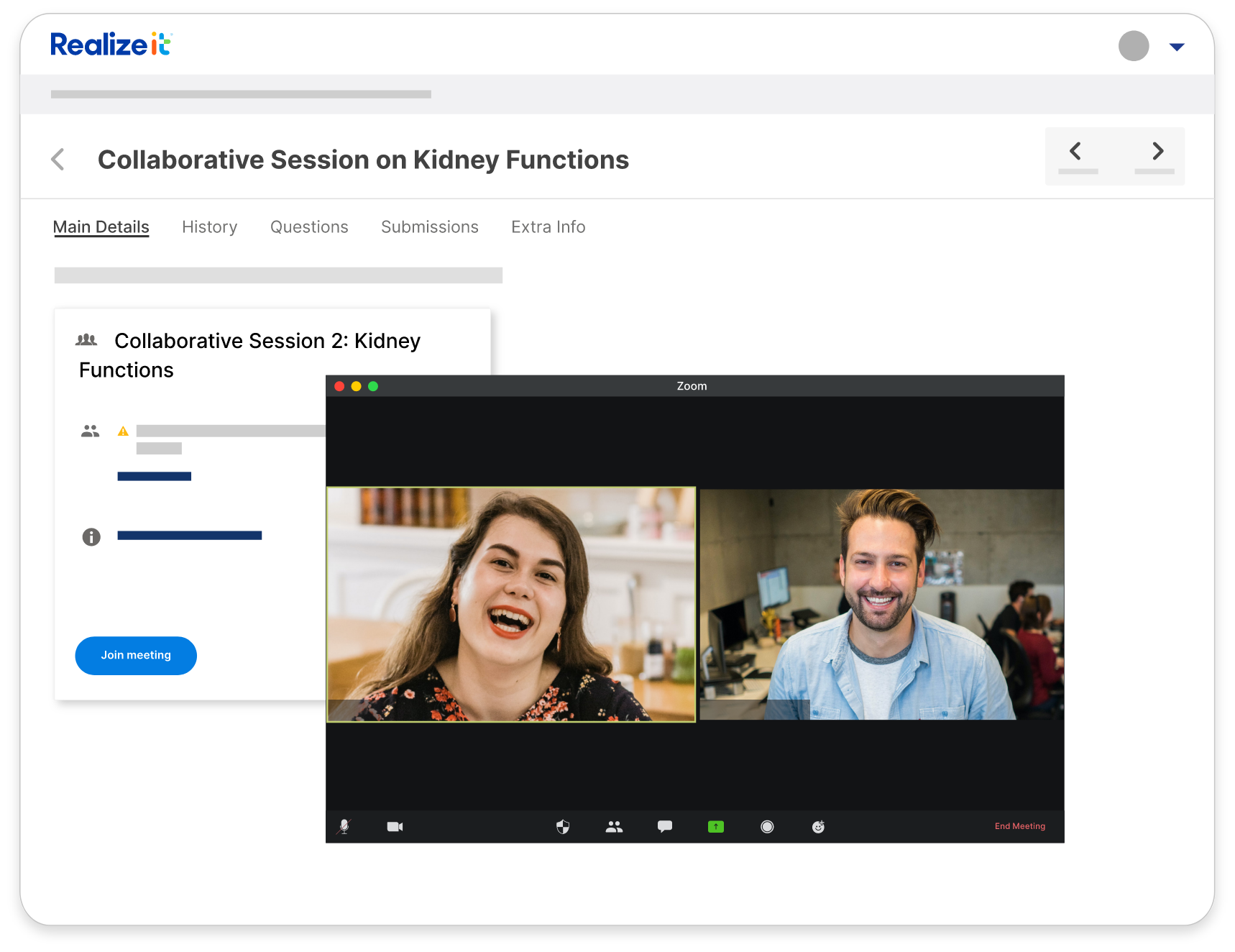1235x952 pixels.
Task: Click End Meeting in Zoom
Action: coord(1020,826)
